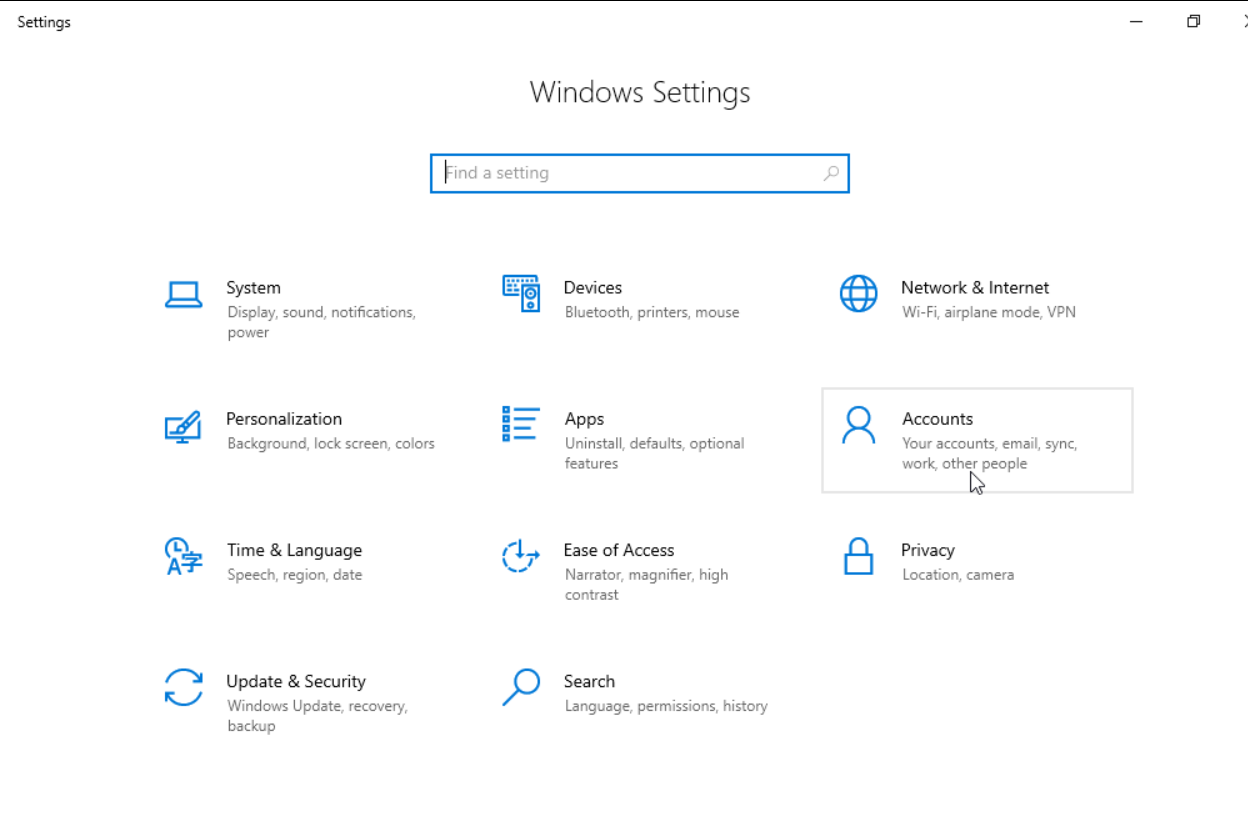Click the Privacy heading

pos(928,551)
